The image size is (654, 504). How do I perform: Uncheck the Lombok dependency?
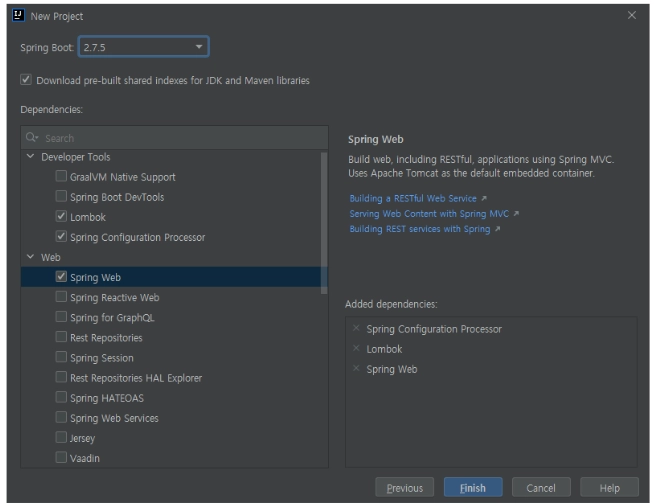(61, 216)
